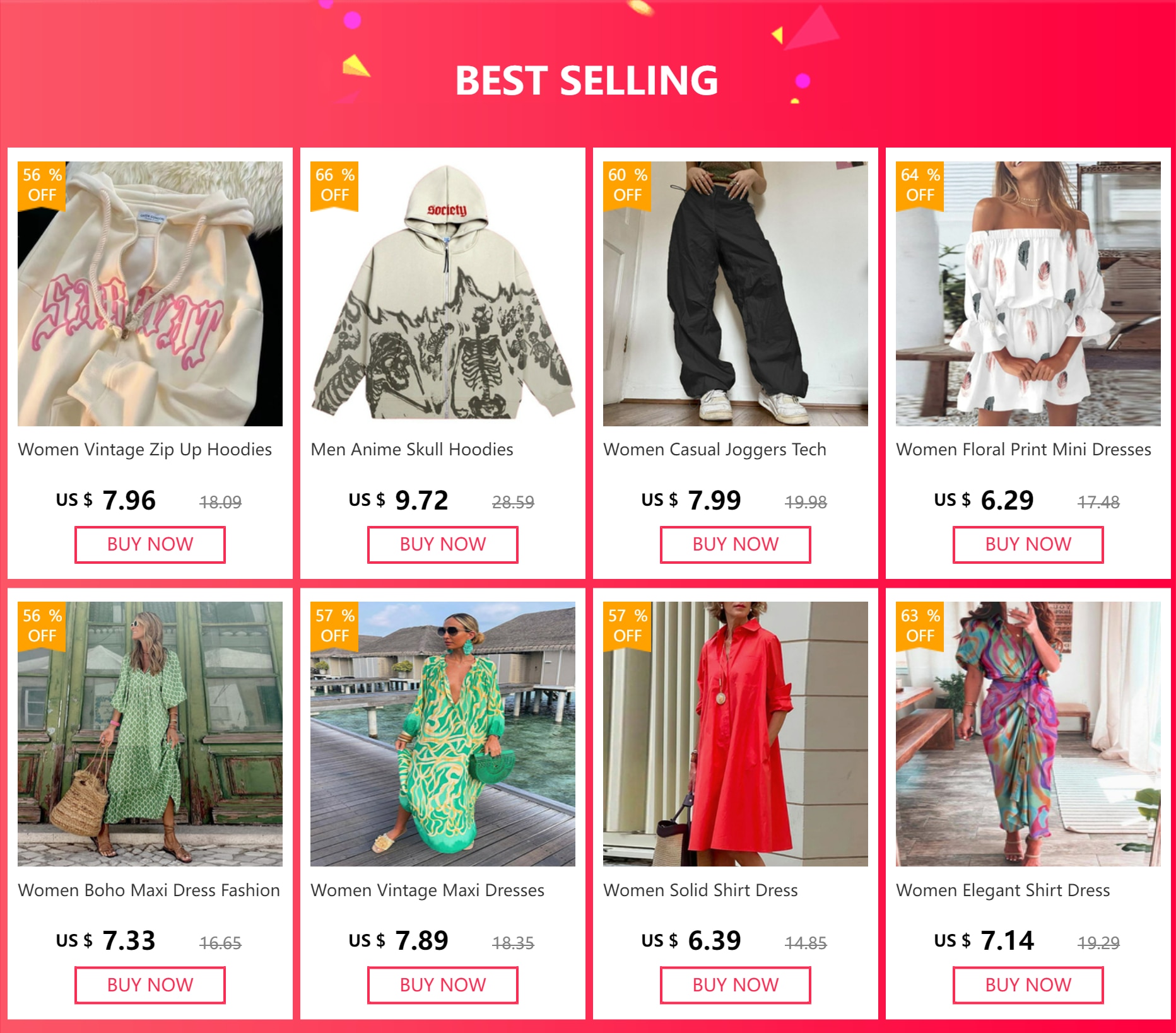
Task: Open the Women Vintage Maxi Dresses title link
Action: pos(427,890)
